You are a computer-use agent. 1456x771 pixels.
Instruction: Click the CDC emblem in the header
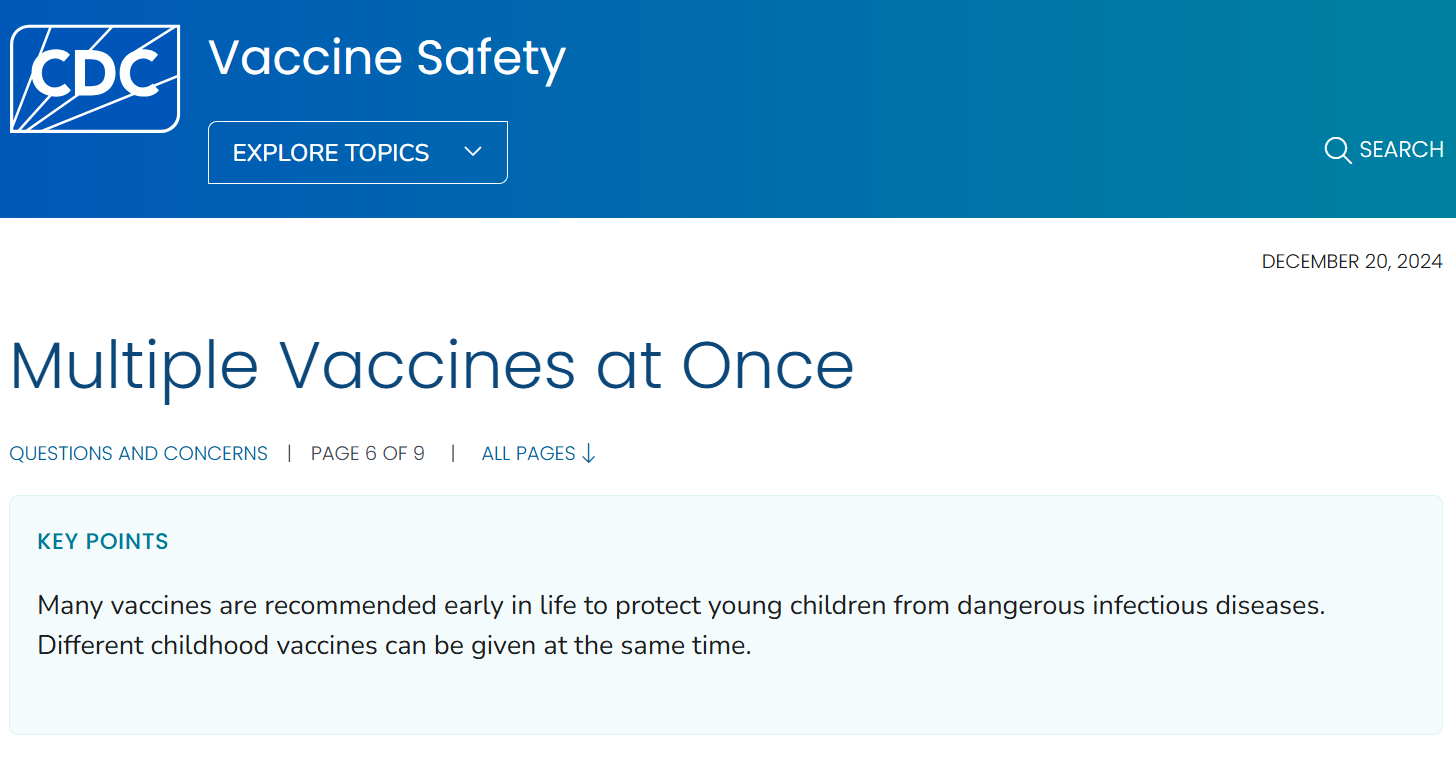click(x=94, y=76)
